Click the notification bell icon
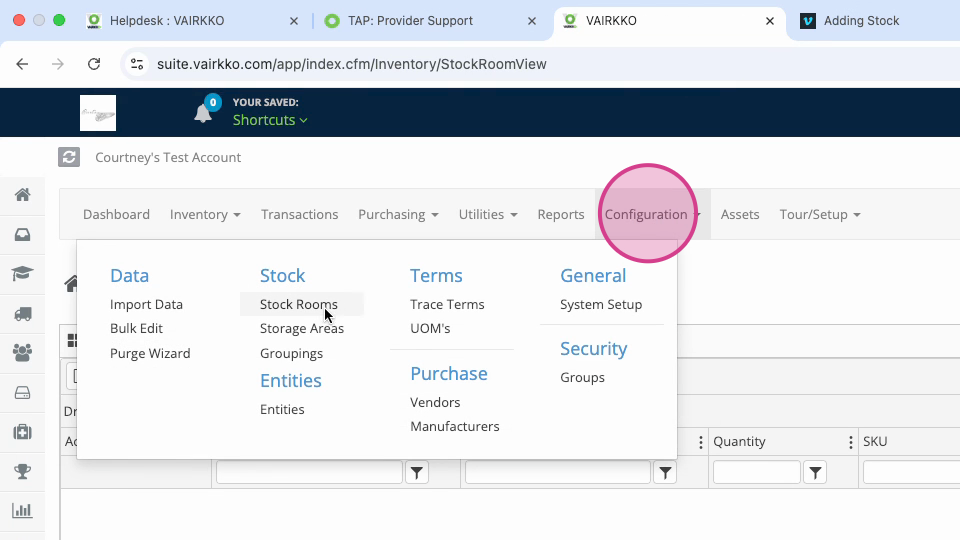This screenshot has width=960, height=540. click(x=203, y=113)
